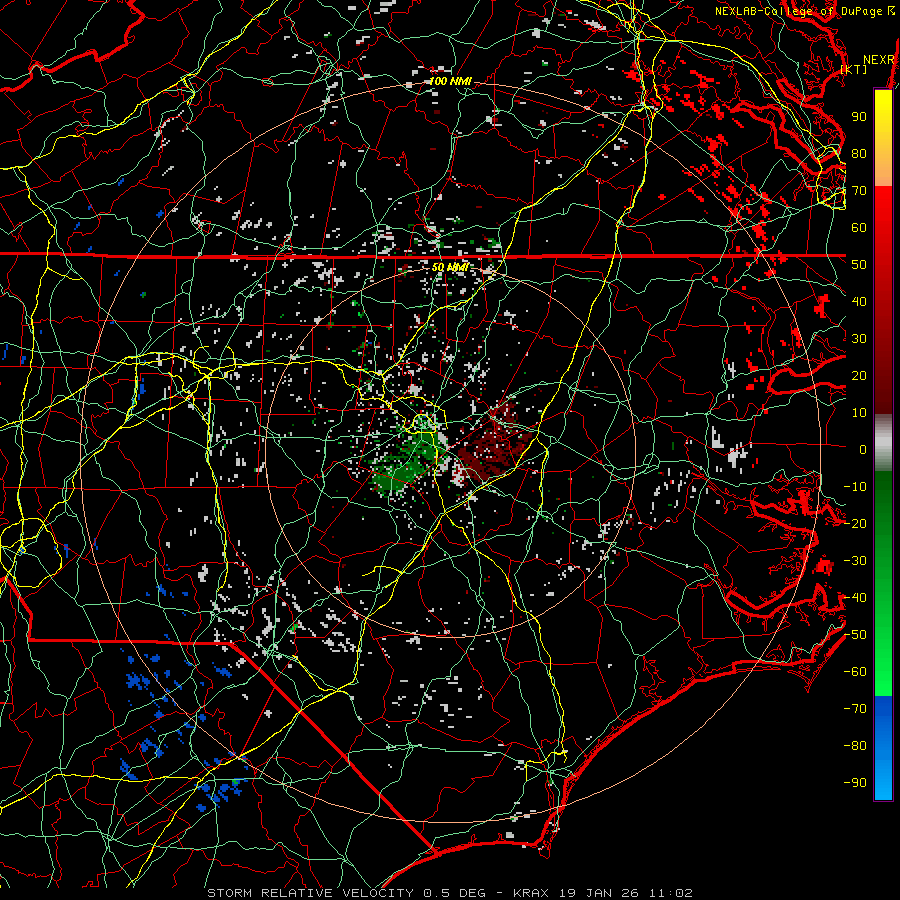Image resolution: width=900 pixels, height=900 pixels.
Task: Click the -10 label on color scale
Action: click(x=855, y=487)
